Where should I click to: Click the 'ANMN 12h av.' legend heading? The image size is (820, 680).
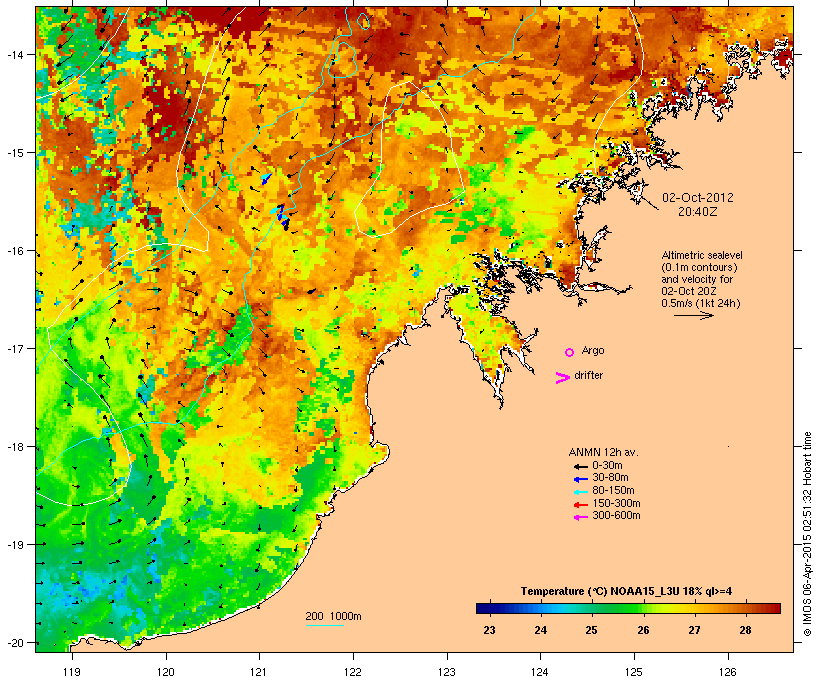click(603, 452)
